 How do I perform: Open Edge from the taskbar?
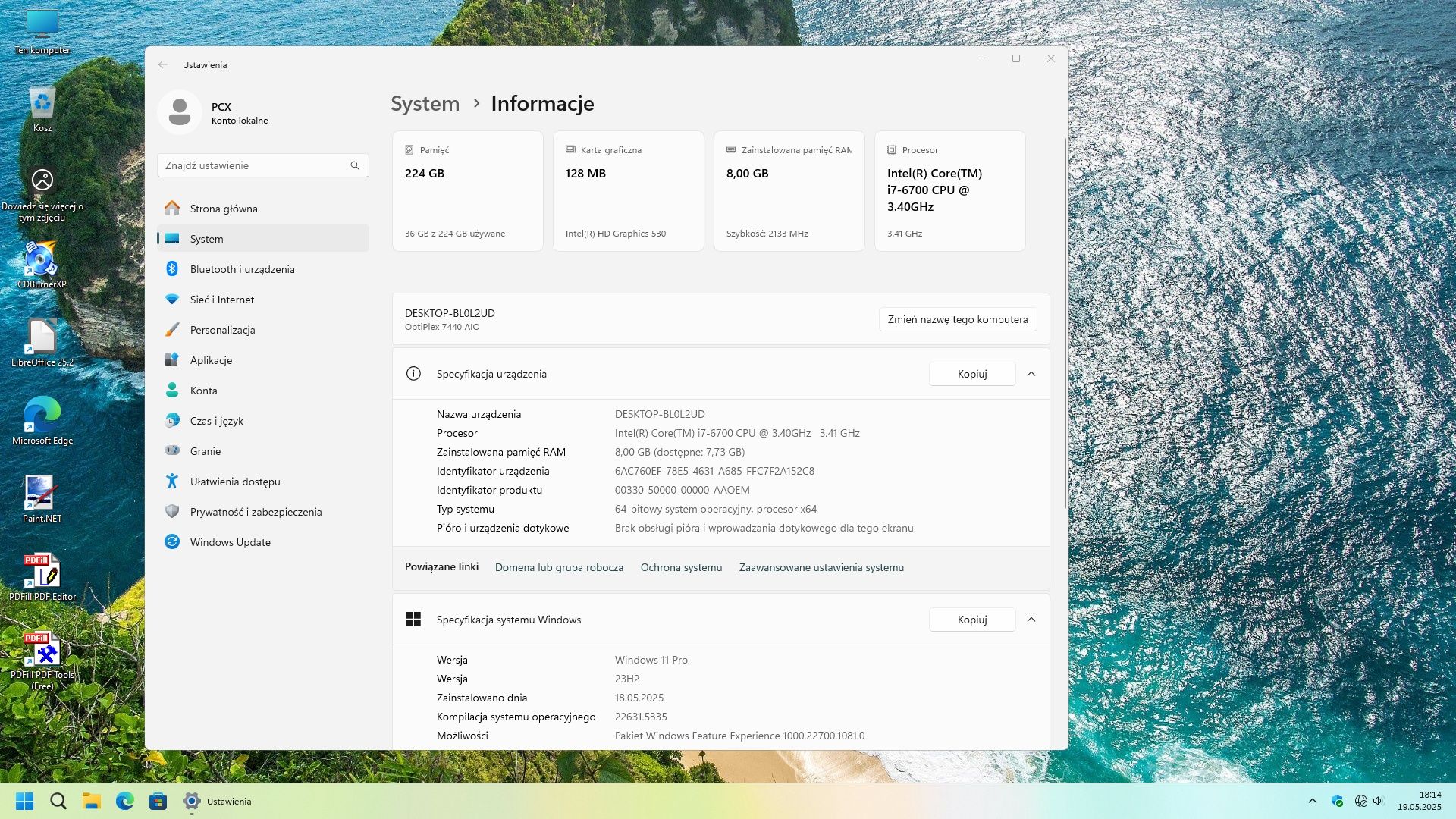(x=125, y=801)
